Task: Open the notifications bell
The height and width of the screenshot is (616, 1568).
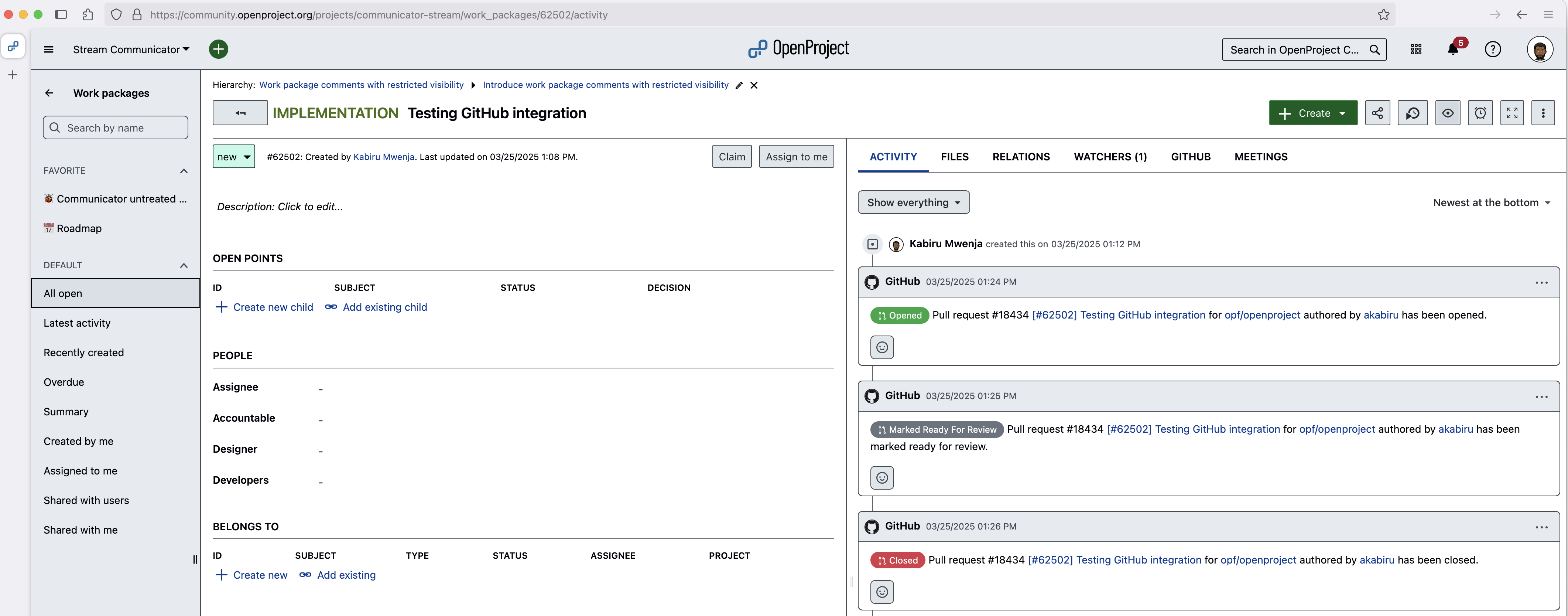Action: (x=1453, y=50)
